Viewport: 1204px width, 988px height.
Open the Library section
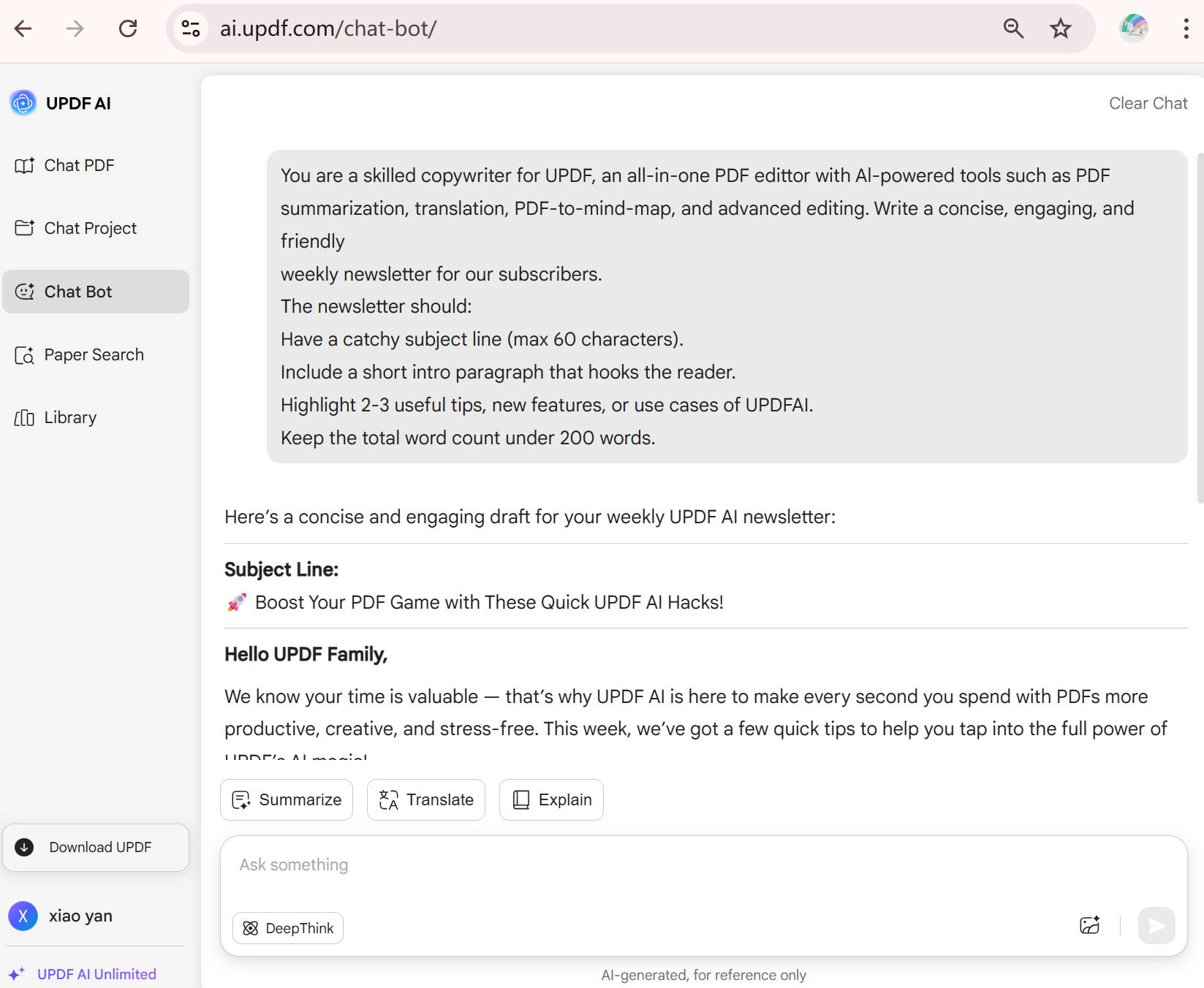69,417
